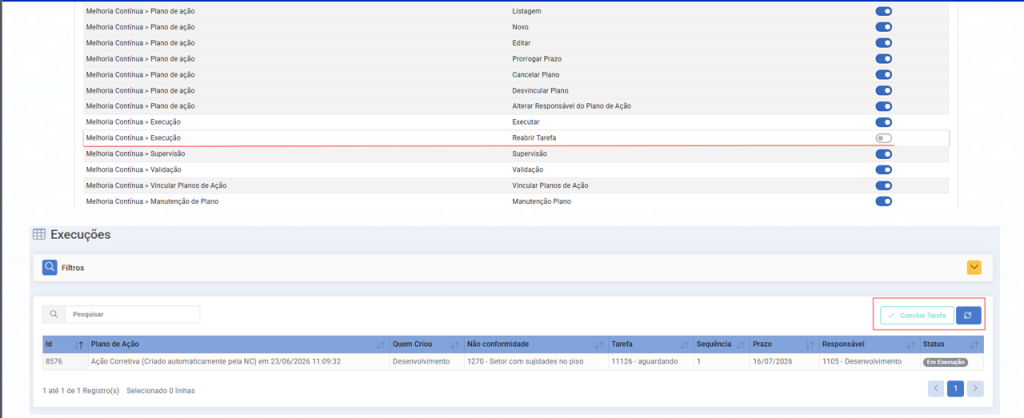Viewport: 1024px width, 418px height.
Task: Click the search icon beside Pesquisar
Action: [x=54, y=314]
